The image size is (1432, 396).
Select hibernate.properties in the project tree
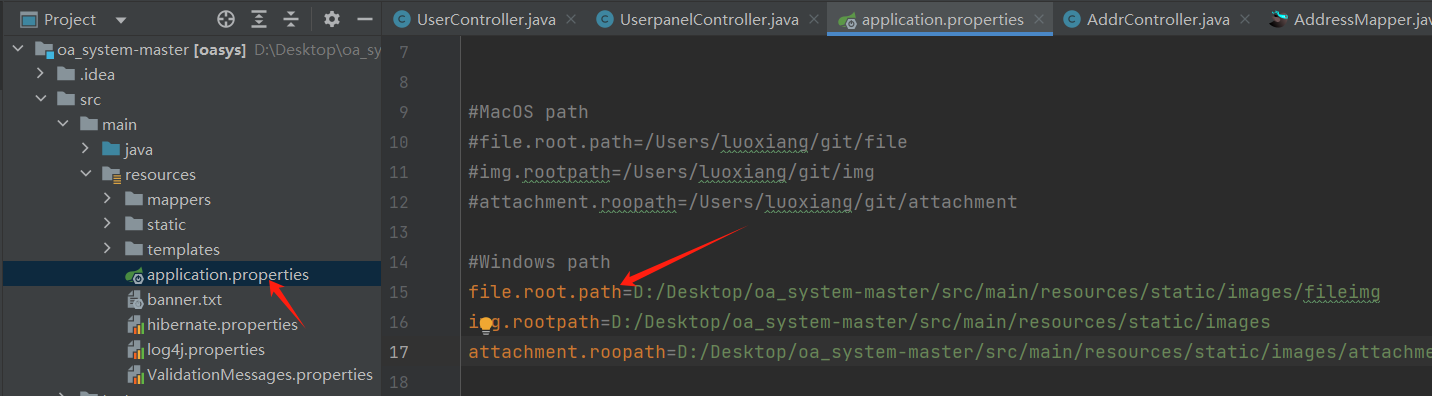222,325
